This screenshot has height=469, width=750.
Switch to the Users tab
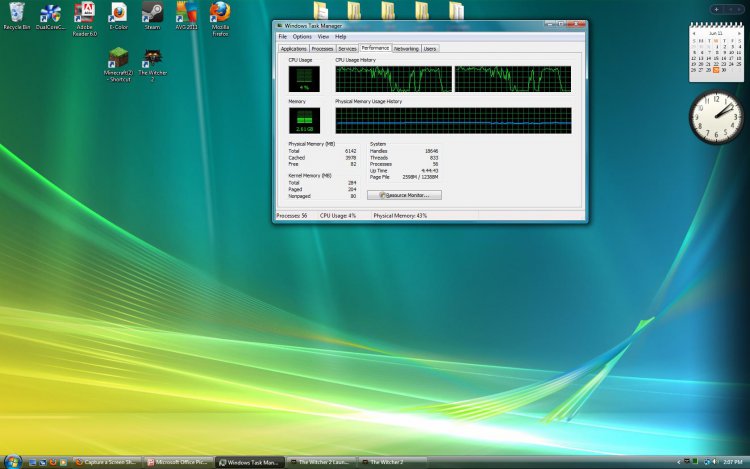(430, 49)
